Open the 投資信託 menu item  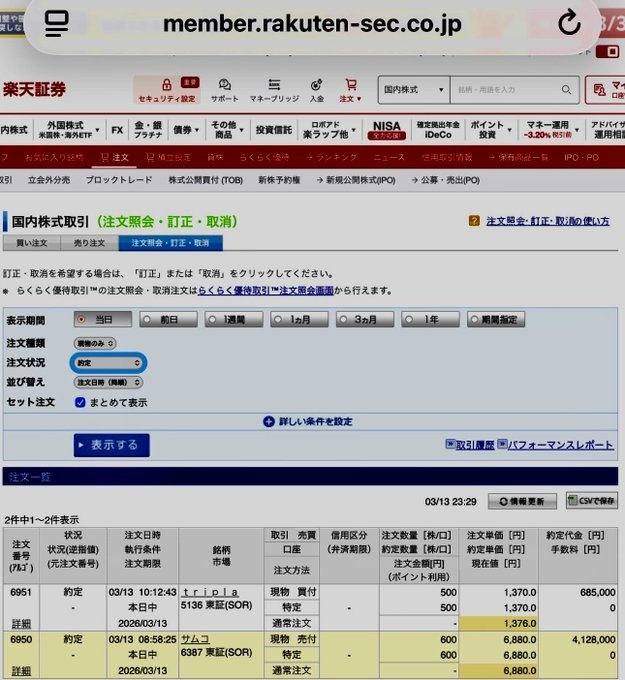pyautogui.click(x=273, y=130)
